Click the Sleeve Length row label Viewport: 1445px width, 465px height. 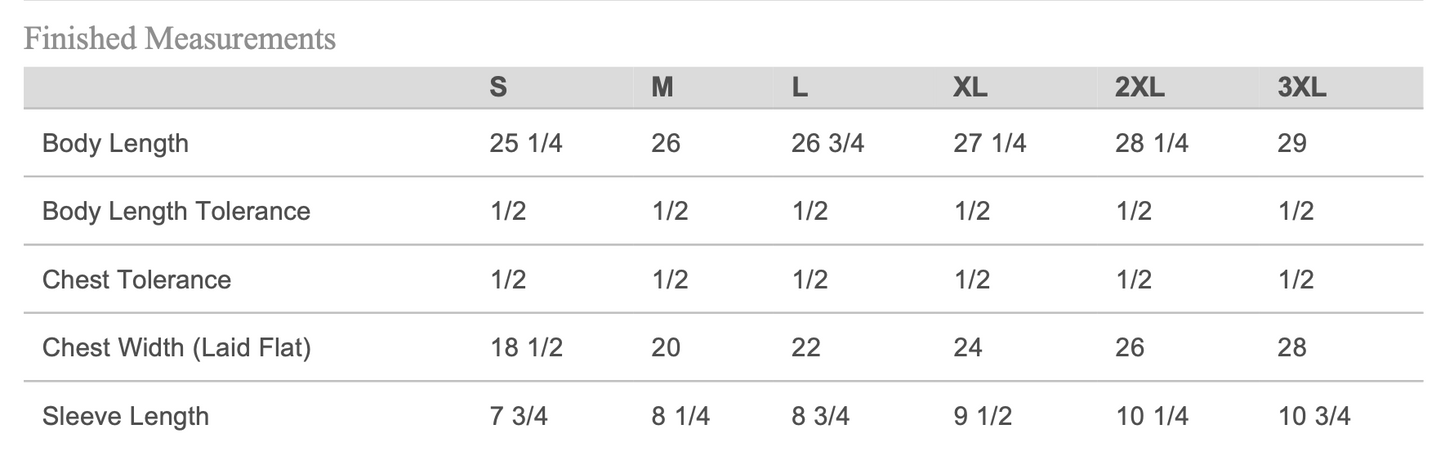click(x=125, y=415)
